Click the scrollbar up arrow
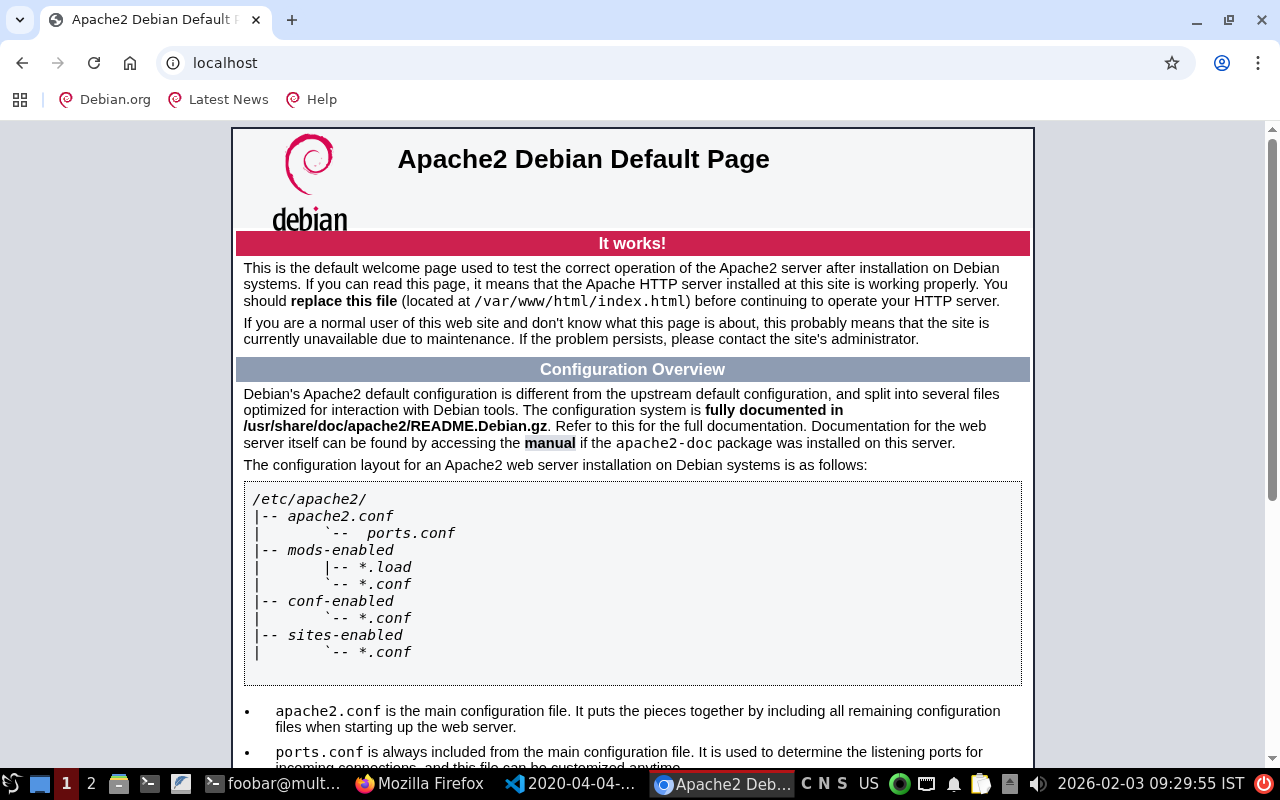The width and height of the screenshot is (1280, 800). 1272,129
